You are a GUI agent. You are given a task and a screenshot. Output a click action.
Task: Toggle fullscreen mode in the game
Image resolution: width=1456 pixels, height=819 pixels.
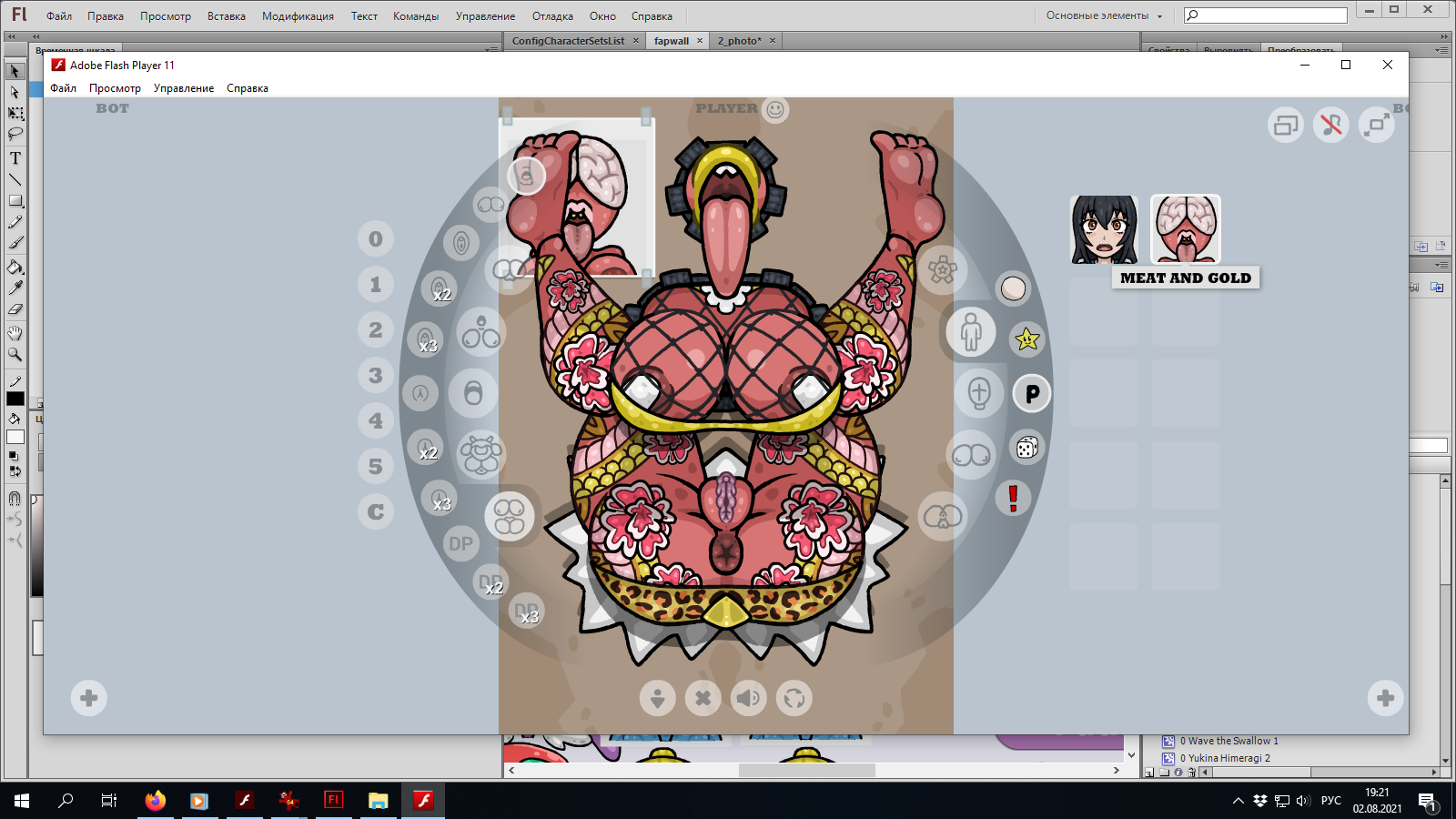pos(1377,125)
